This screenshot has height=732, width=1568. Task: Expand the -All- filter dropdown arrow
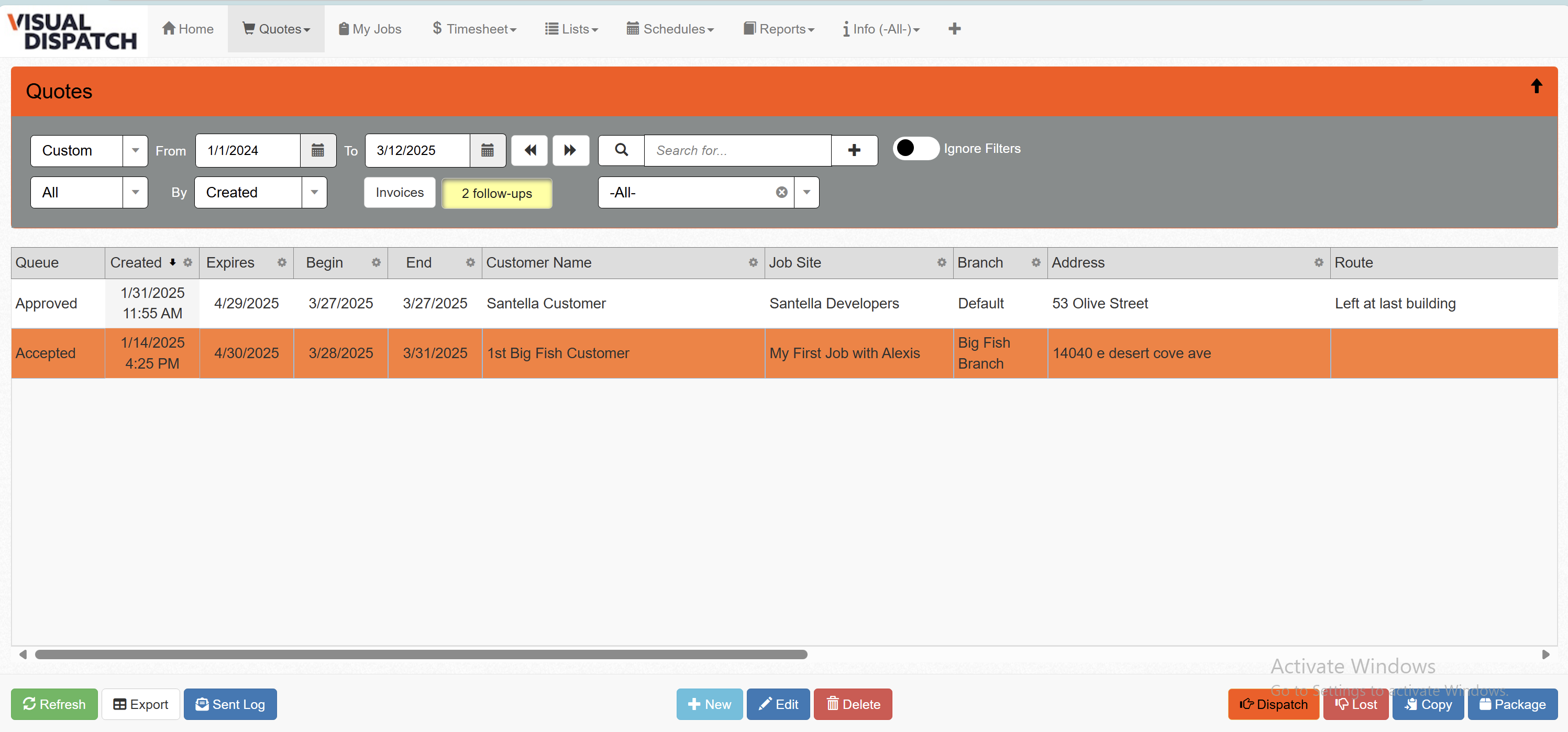[807, 192]
